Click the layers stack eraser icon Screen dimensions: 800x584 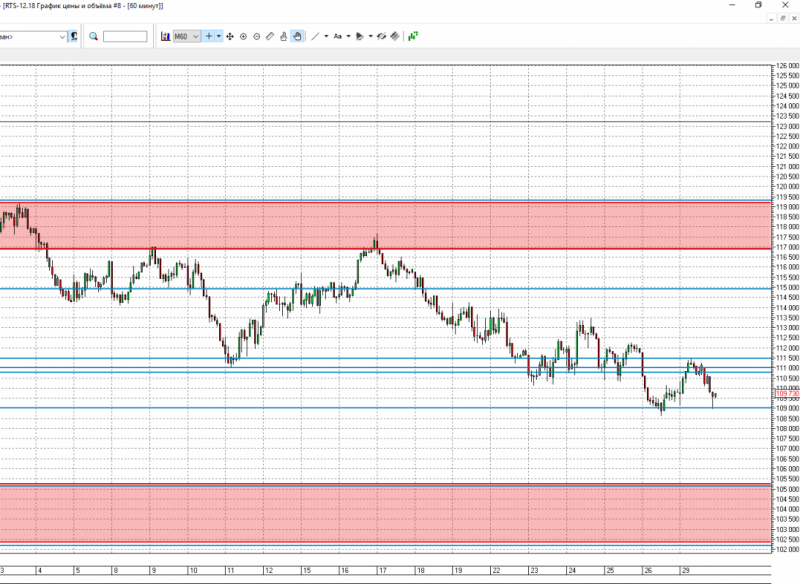click(x=395, y=36)
